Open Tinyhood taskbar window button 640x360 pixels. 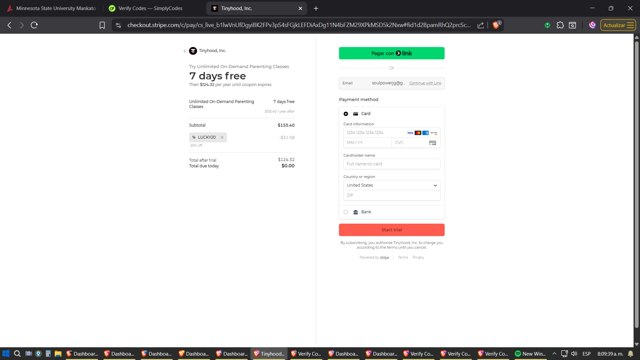pyautogui.click(x=269, y=354)
